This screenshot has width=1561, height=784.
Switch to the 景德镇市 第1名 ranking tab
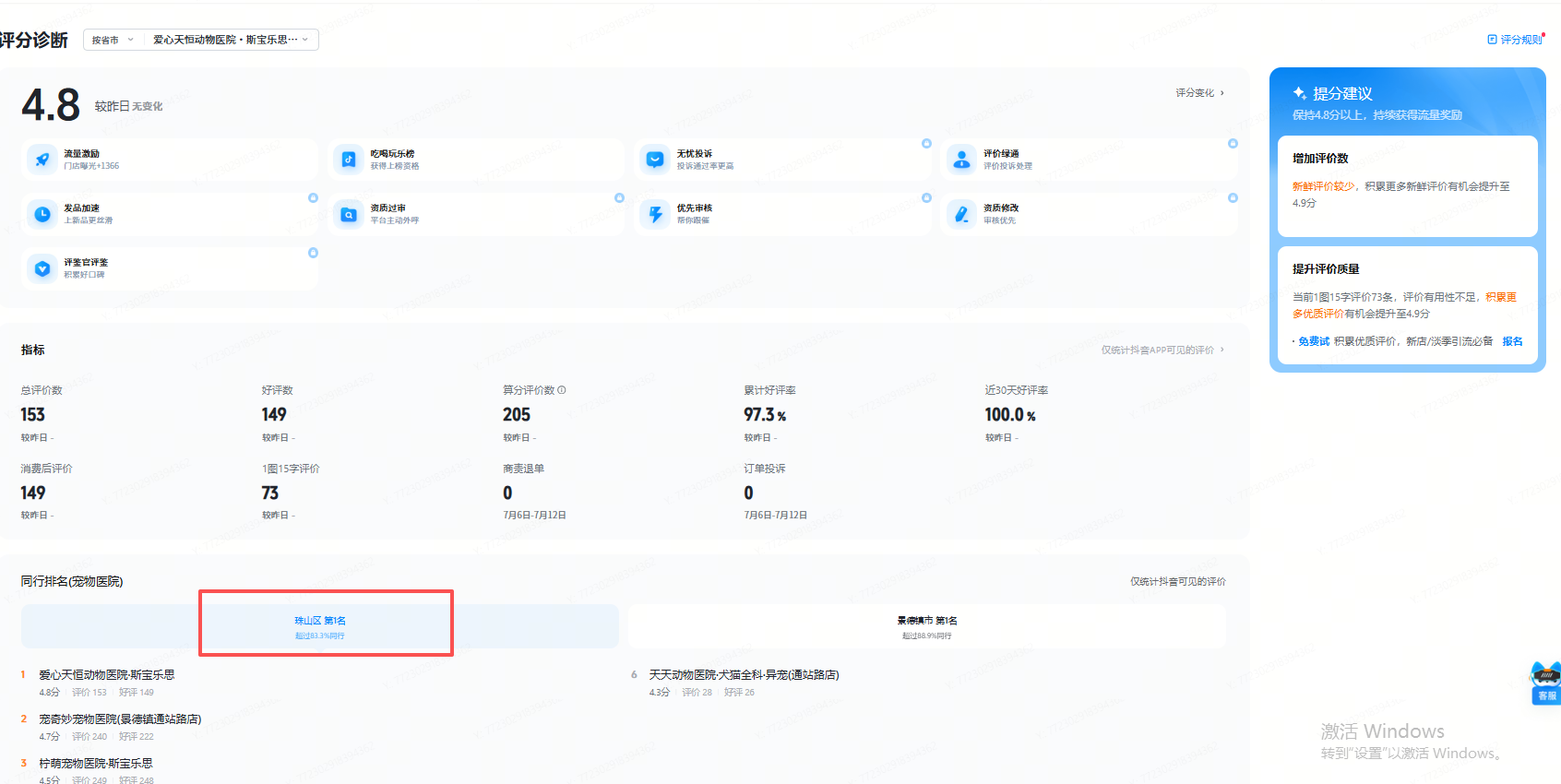click(927, 626)
